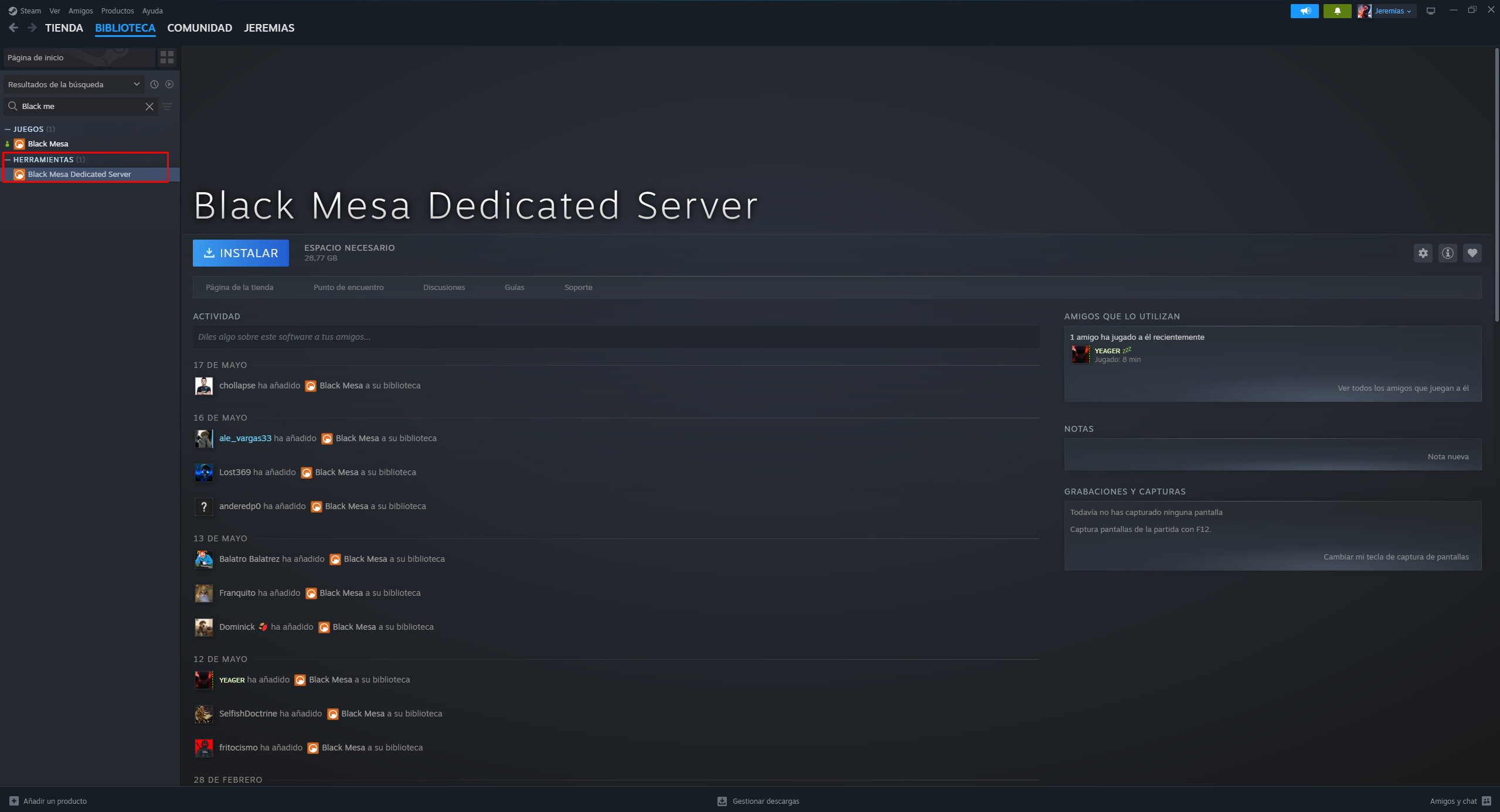This screenshot has width=1500, height=812.
Task: Open the Amigos menu
Action: pos(81,11)
